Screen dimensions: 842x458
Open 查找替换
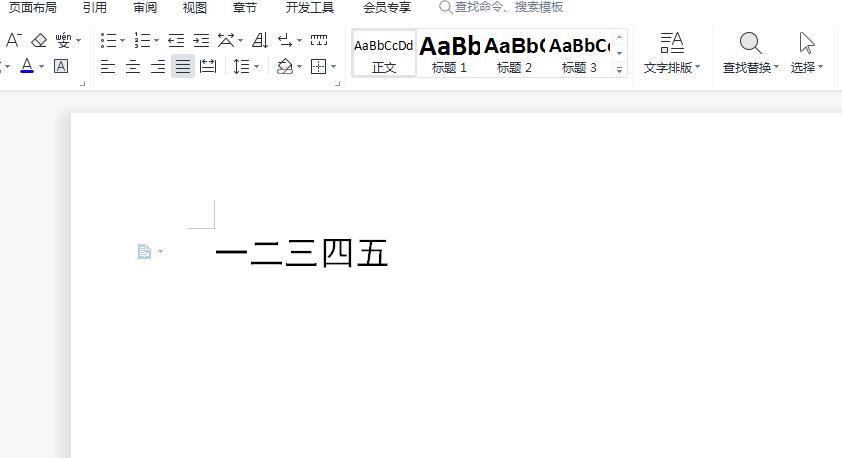pos(750,53)
